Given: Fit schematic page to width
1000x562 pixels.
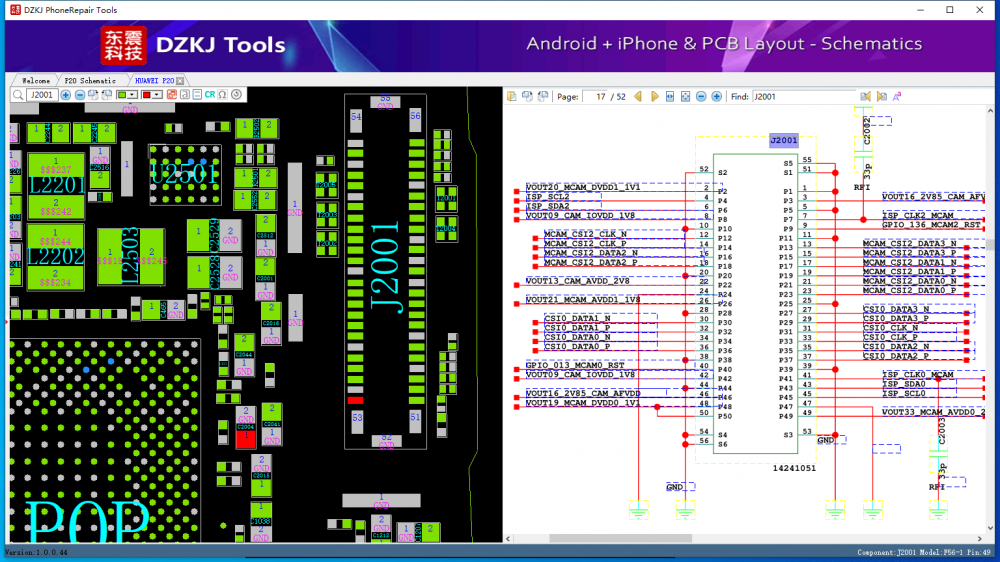Looking at the screenshot, I should click(x=670, y=97).
